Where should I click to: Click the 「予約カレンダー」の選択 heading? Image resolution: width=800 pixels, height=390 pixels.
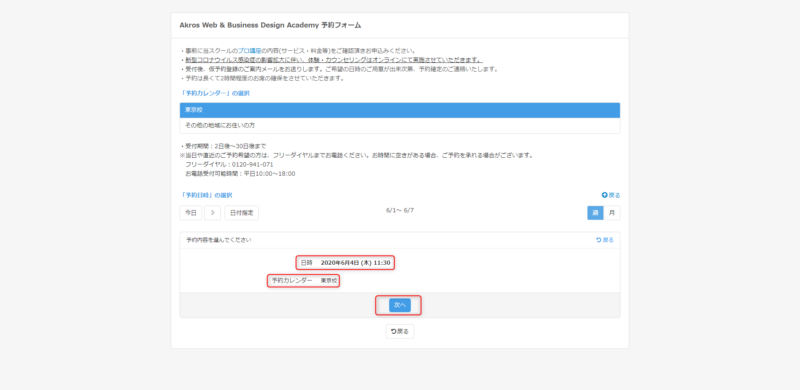pos(216,93)
